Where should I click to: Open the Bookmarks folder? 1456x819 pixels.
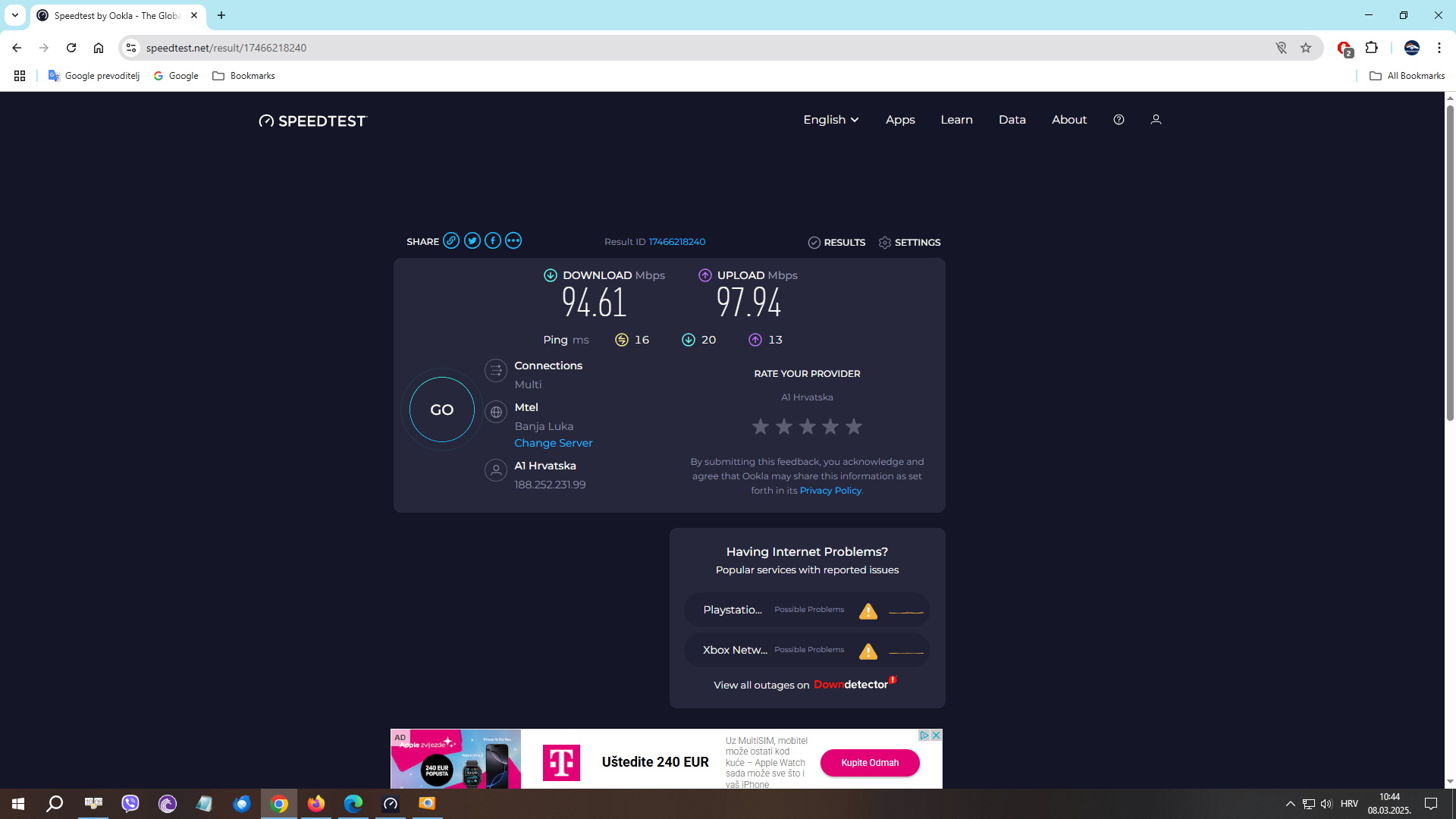243,76
